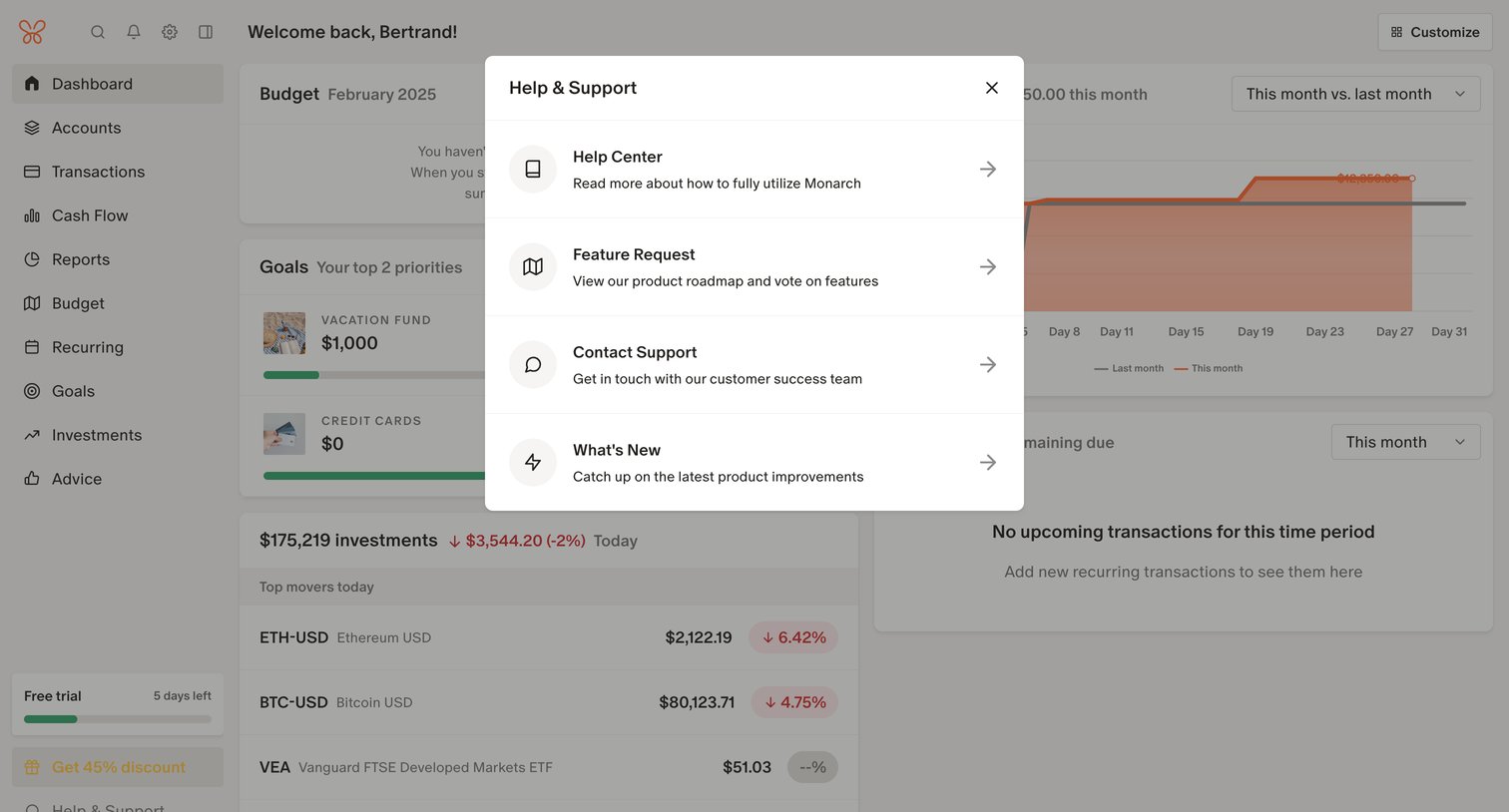1509x812 pixels.
Task: Toggle the sidebar panel icon
Action: coord(206,32)
